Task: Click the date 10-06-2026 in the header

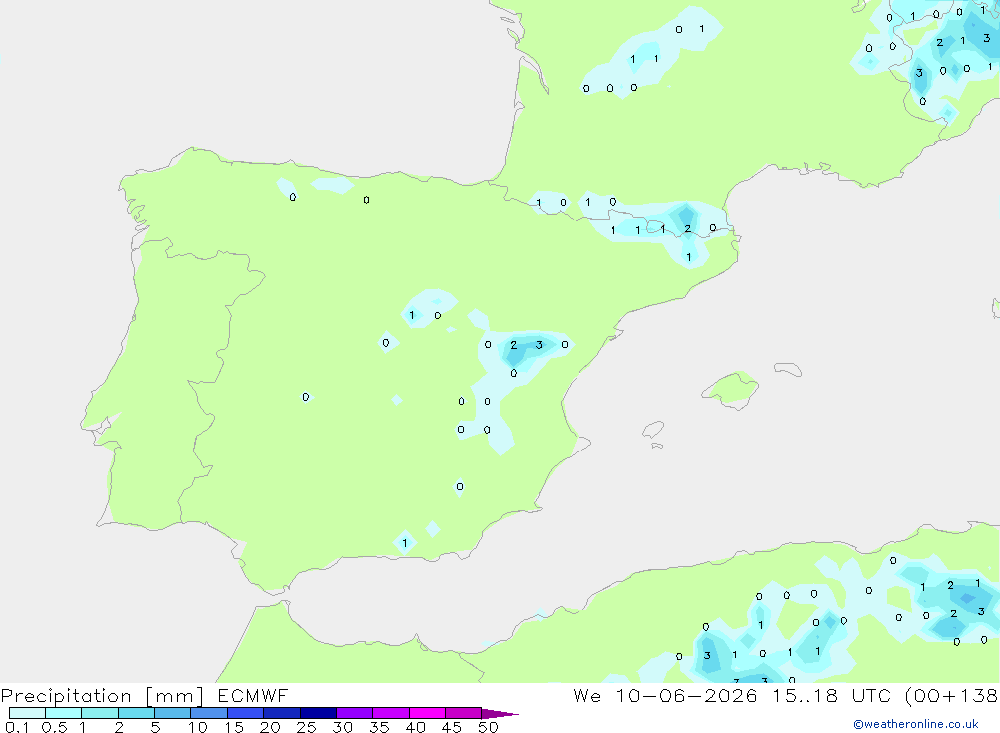Action: (x=686, y=695)
